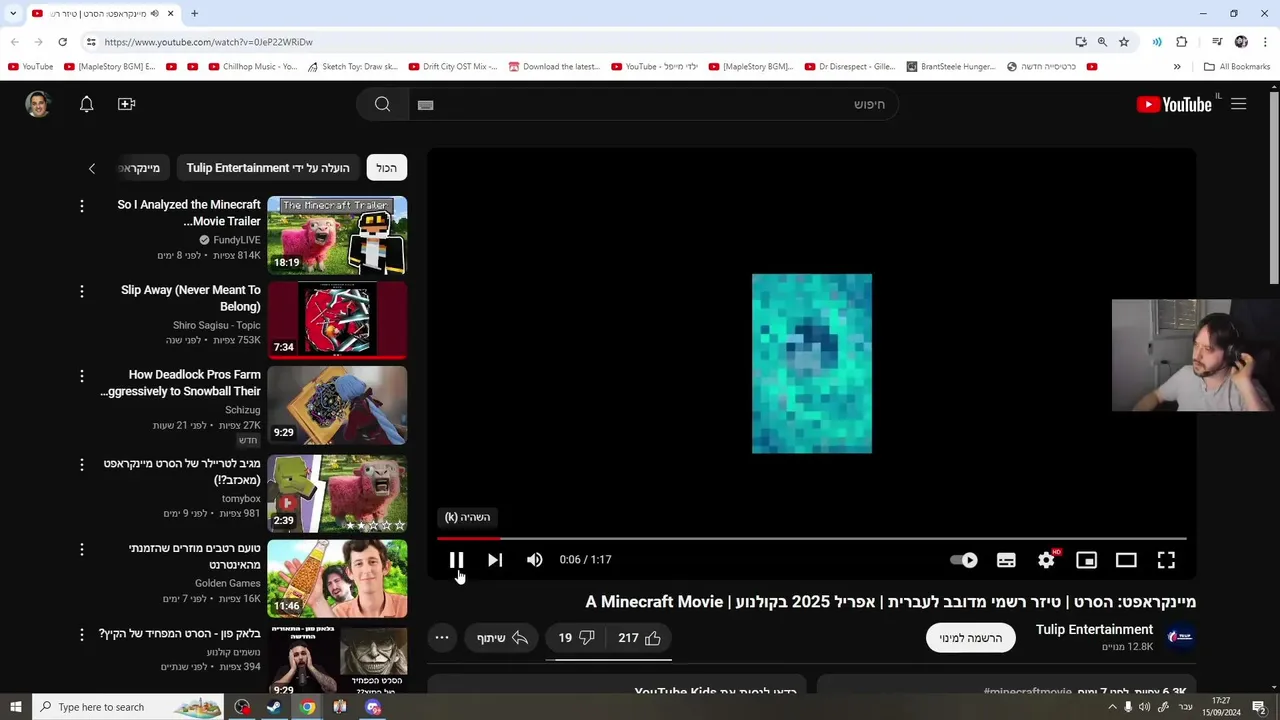Open 'Drift City OST Mix' bookmark
Image resolution: width=1280 pixels, height=720 pixels.
click(453, 67)
